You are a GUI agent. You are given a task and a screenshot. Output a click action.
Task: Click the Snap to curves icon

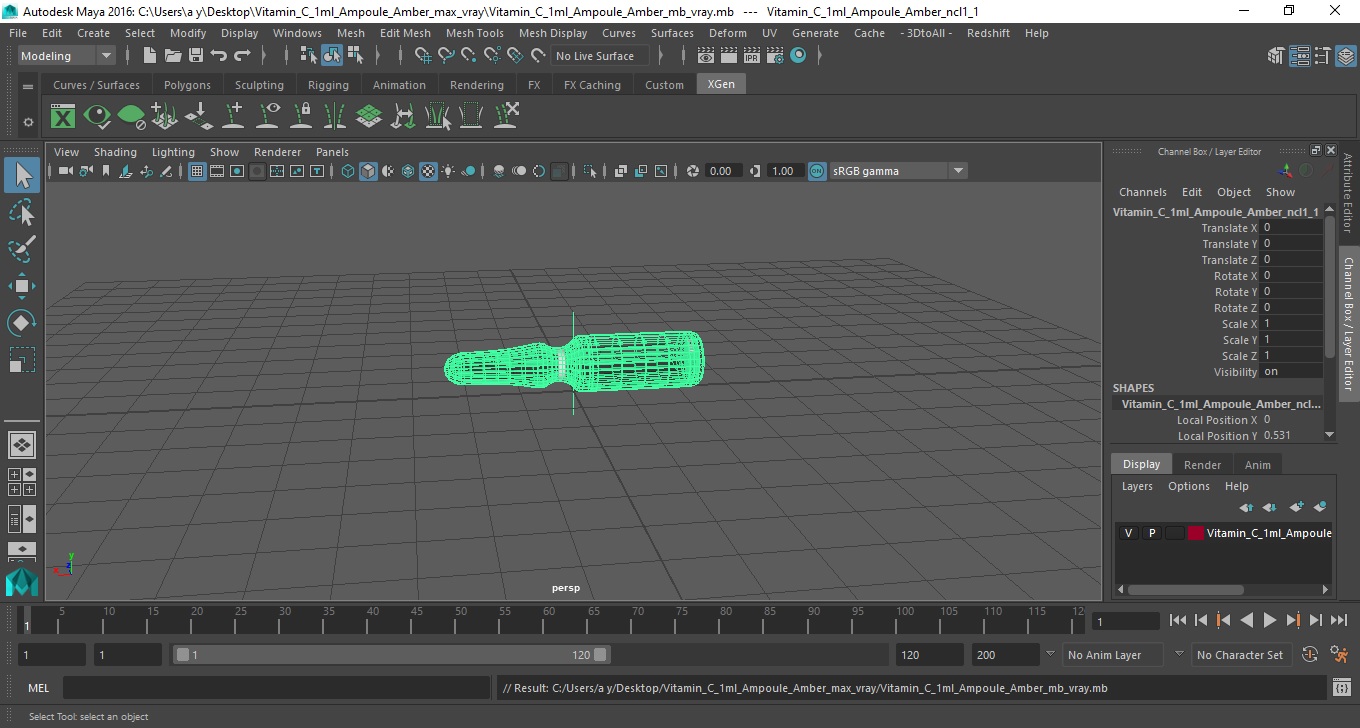[445, 56]
